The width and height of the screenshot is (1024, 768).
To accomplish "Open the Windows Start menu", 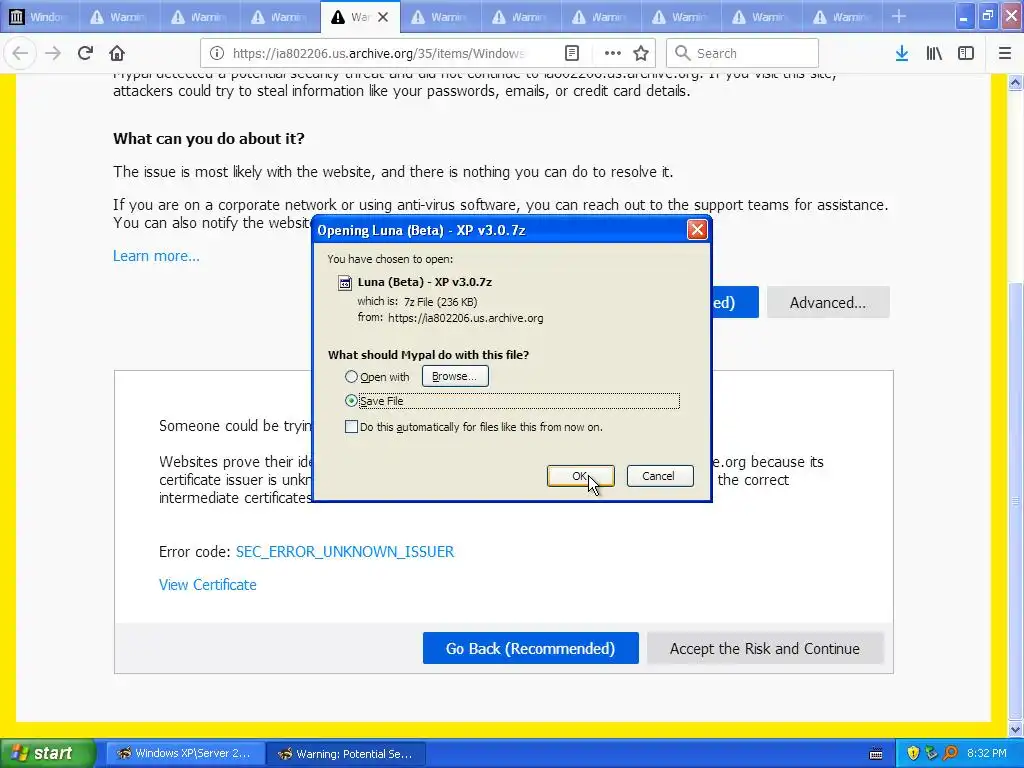I will (46, 754).
